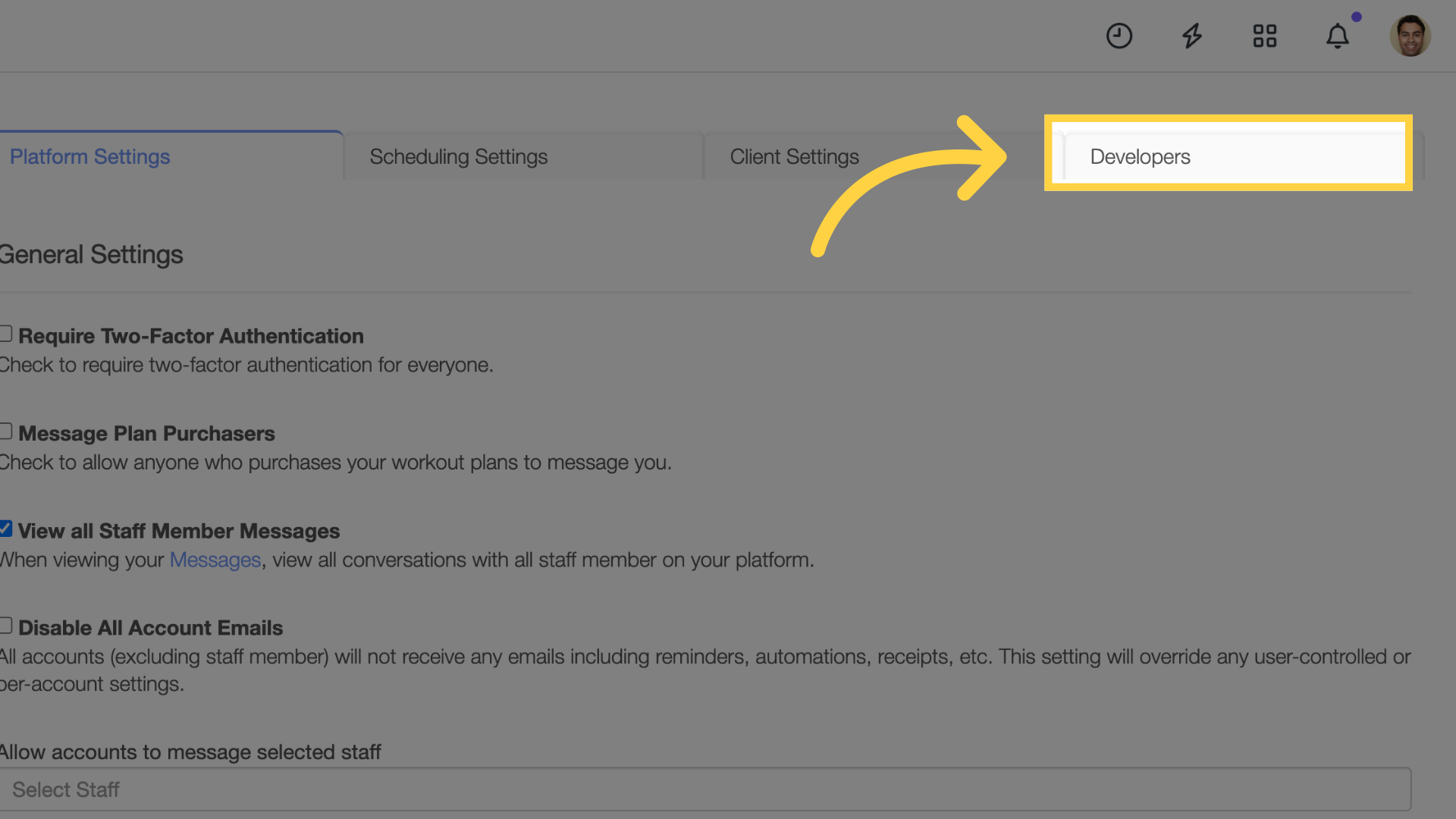1456x819 pixels.
Task: Open the clock history icon
Action: point(1119,36)
